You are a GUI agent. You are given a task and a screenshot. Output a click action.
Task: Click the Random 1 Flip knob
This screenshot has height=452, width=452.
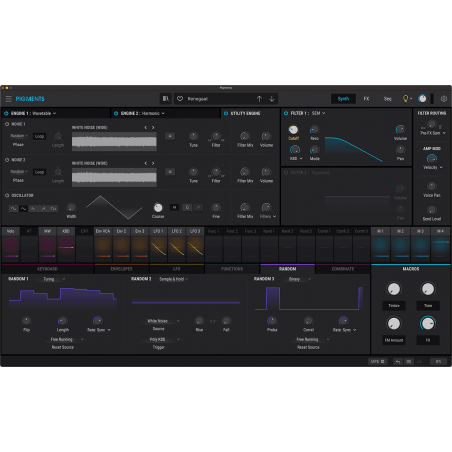click(x=26, y=321)
